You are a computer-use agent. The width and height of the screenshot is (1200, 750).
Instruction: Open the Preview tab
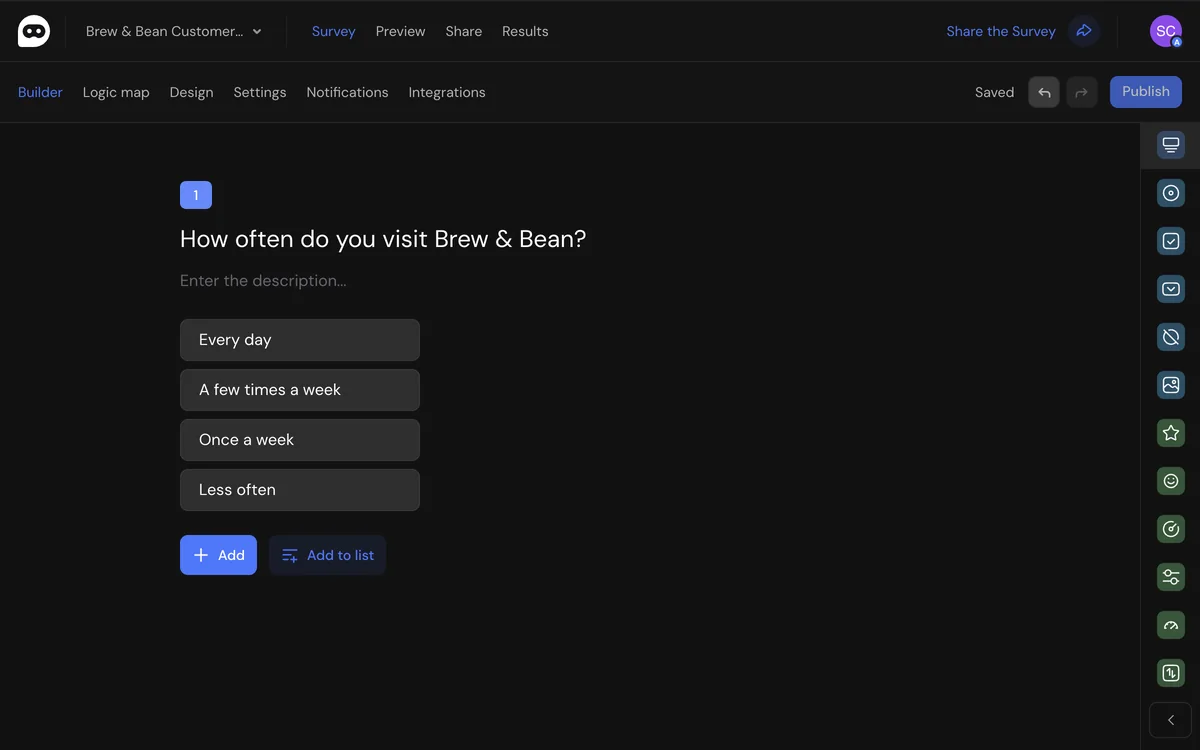coord(400,31)
